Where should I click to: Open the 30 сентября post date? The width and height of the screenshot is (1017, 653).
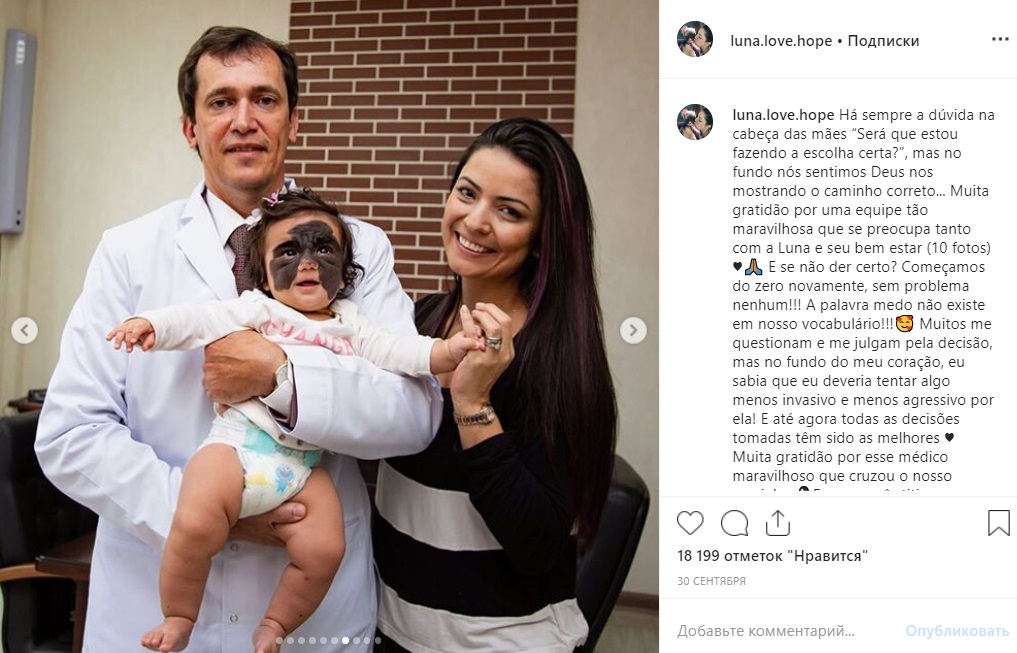pyautogui.click(x=712, y=581)
